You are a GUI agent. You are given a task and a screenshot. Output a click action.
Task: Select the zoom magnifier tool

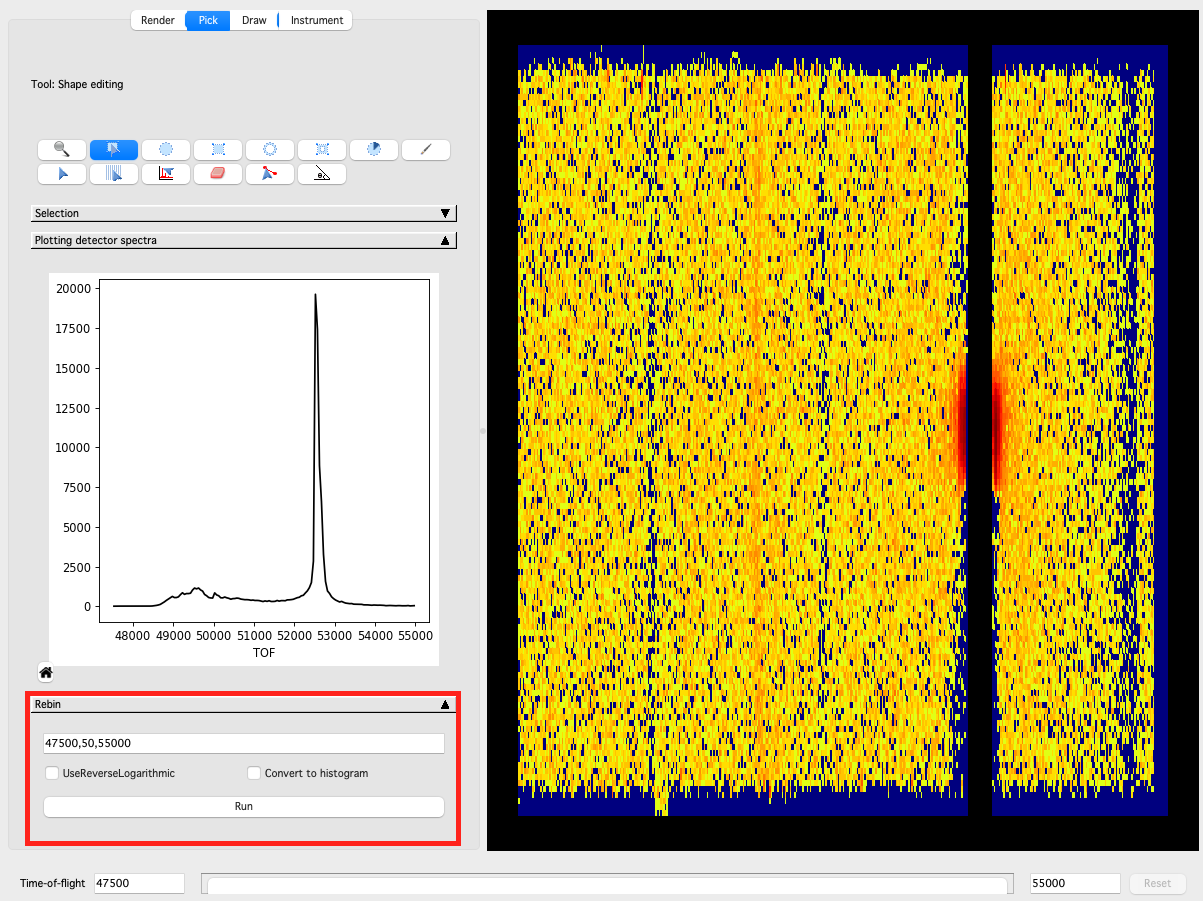tap(61, 150)
